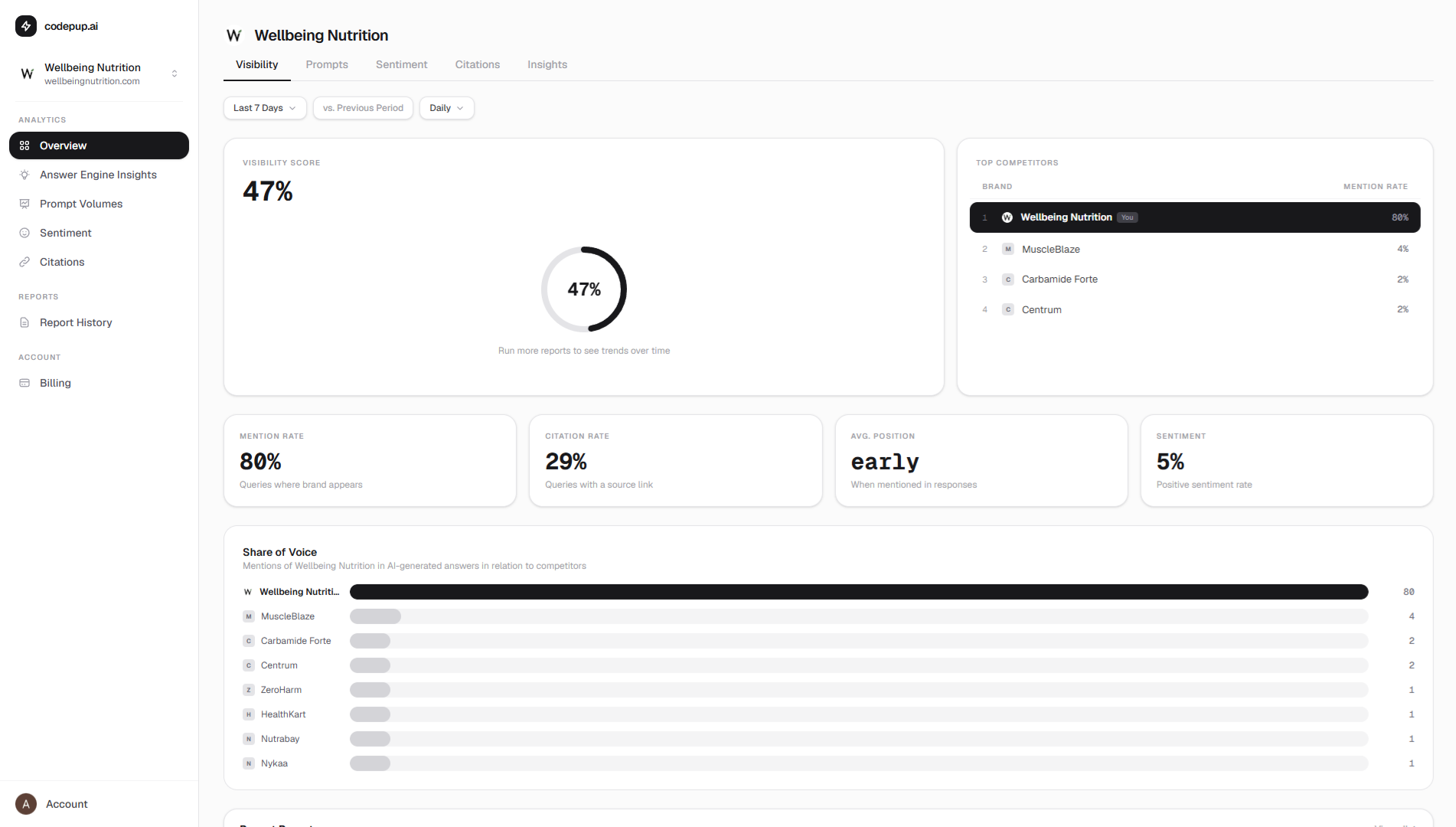Click the Answer Engine Insights lightbulb icon
1456x827 pixels.
[x=24, y=175]
